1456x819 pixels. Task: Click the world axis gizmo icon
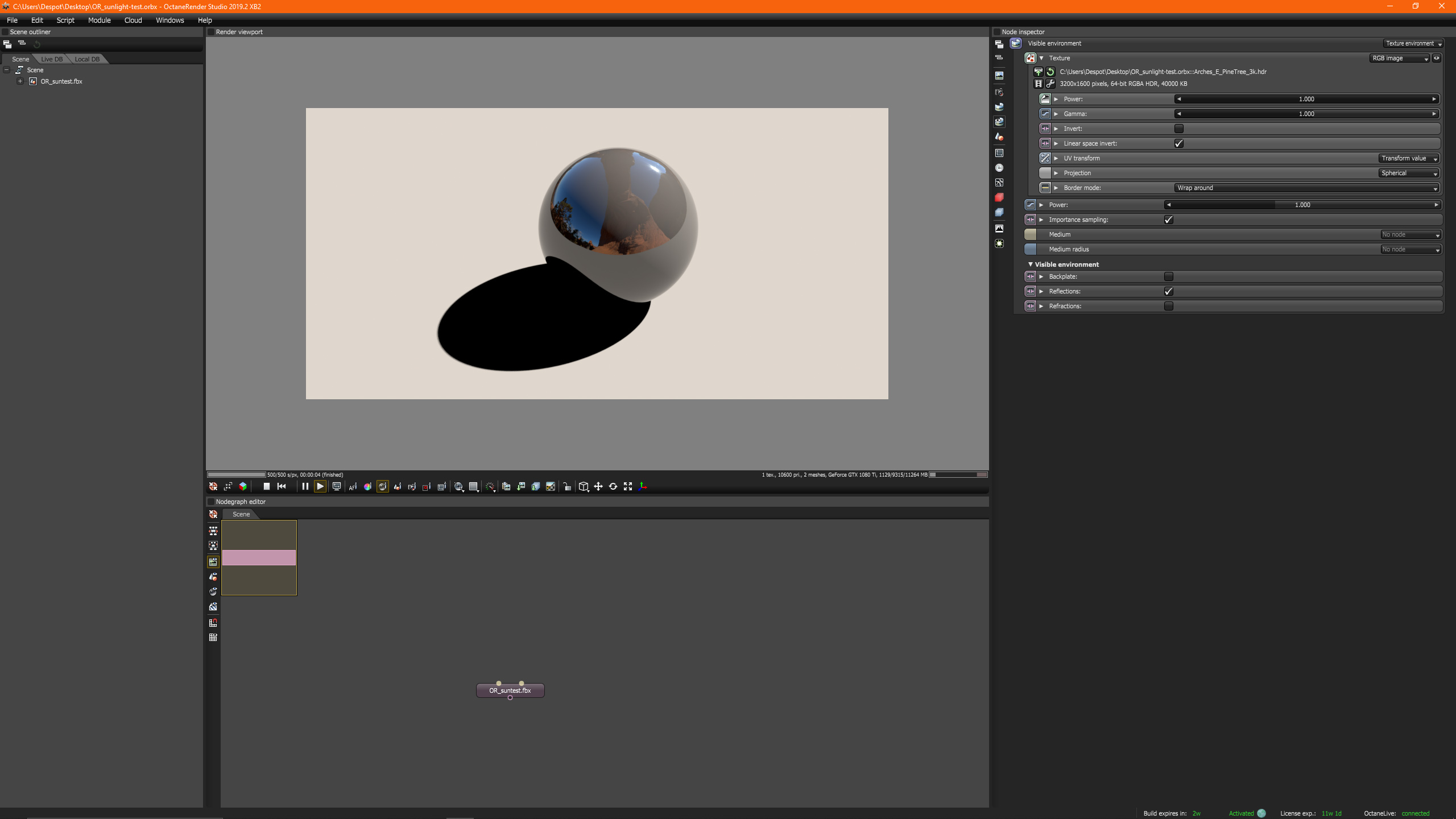tap(643, 486)
